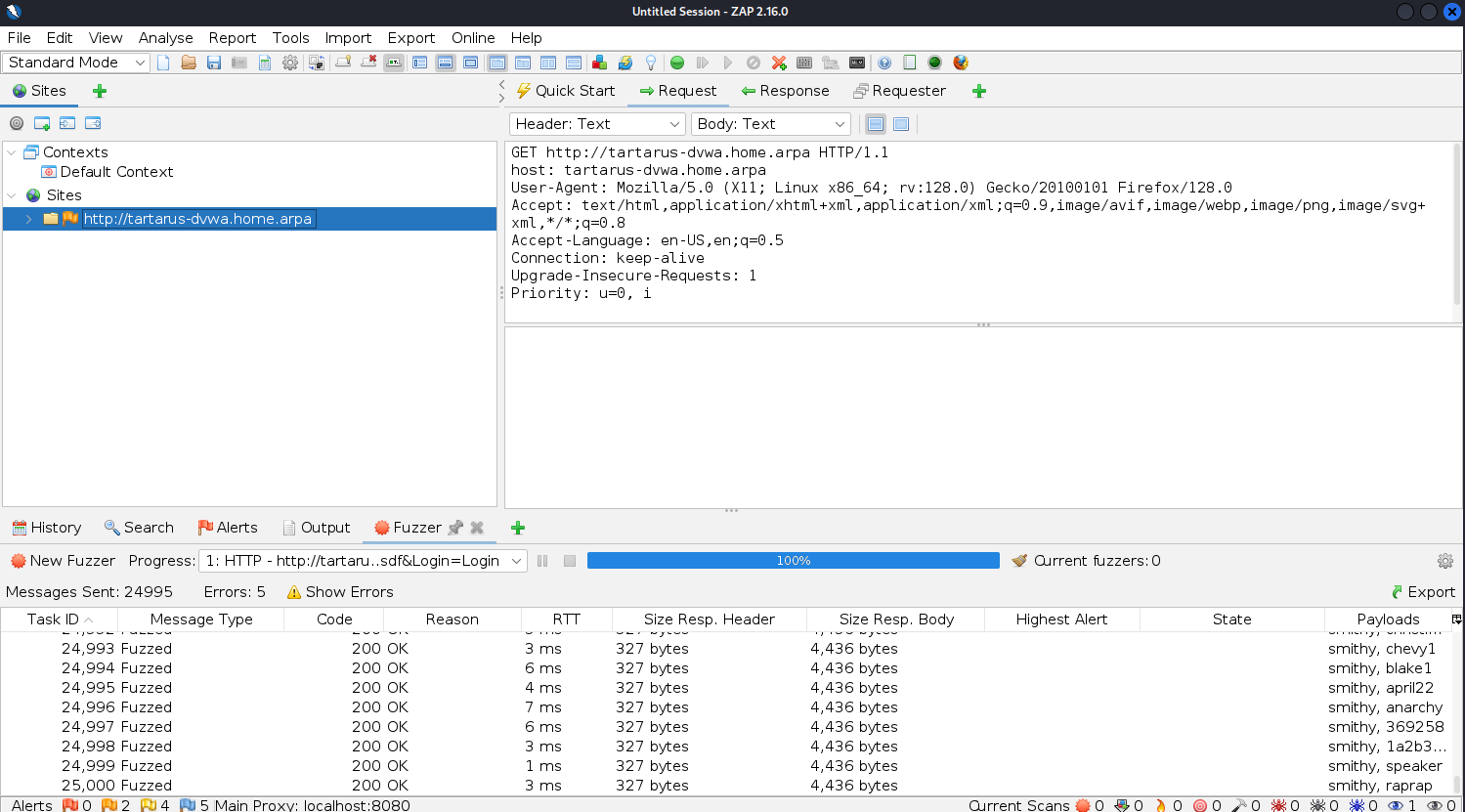This screenshot has height=812, width=1465.
Task: Toggle the green circle break-on-requests button
Action: (677, 63)
